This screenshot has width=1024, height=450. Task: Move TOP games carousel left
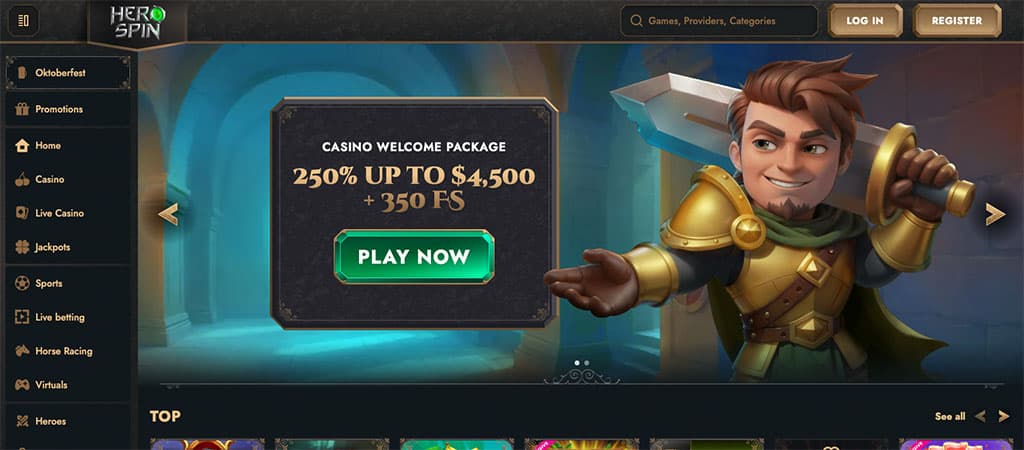[980, 416]
